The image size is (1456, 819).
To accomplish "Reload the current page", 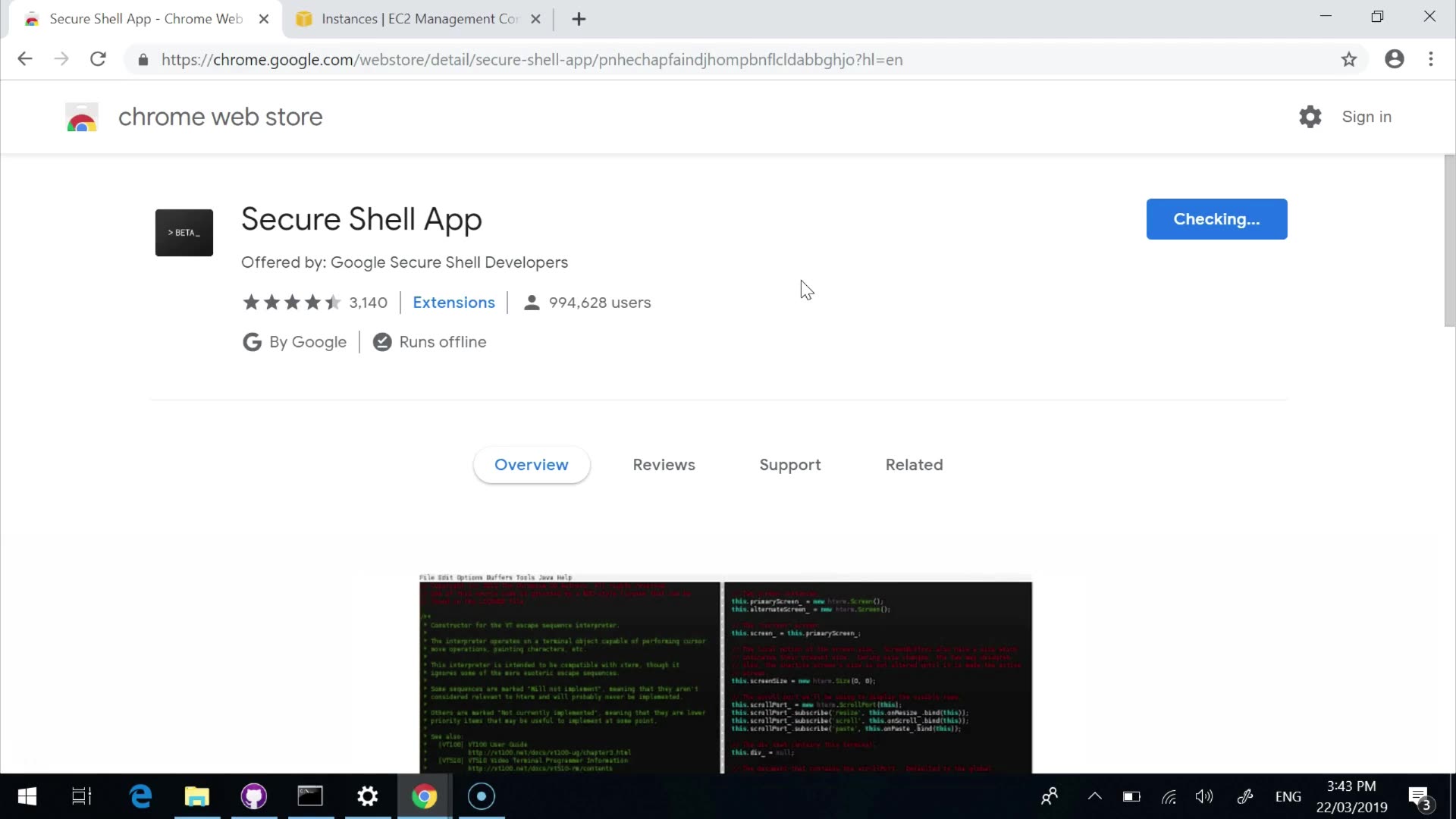I will (x=98, y=59).
